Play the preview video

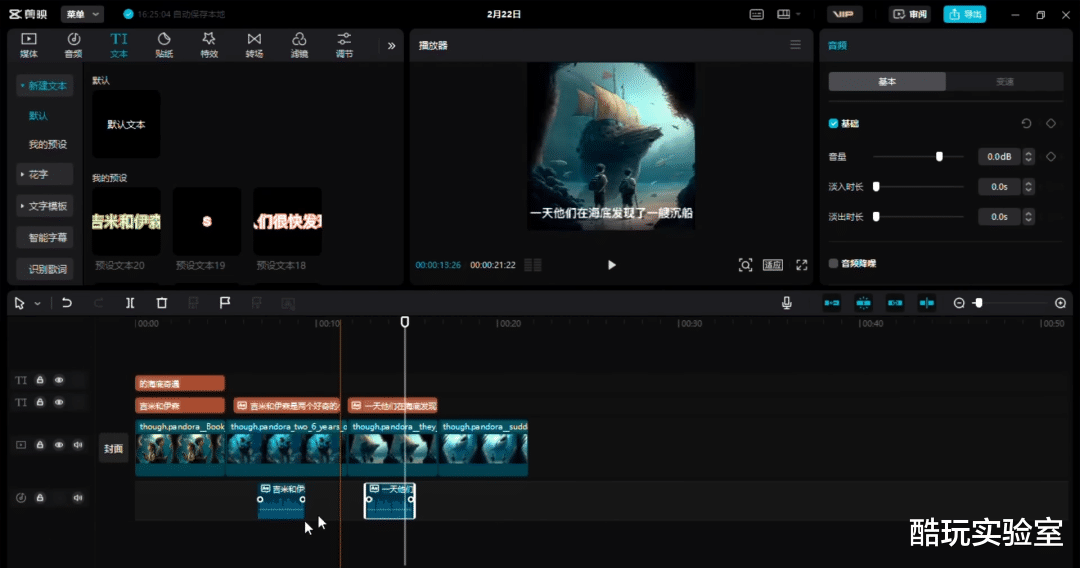[612, 265]
